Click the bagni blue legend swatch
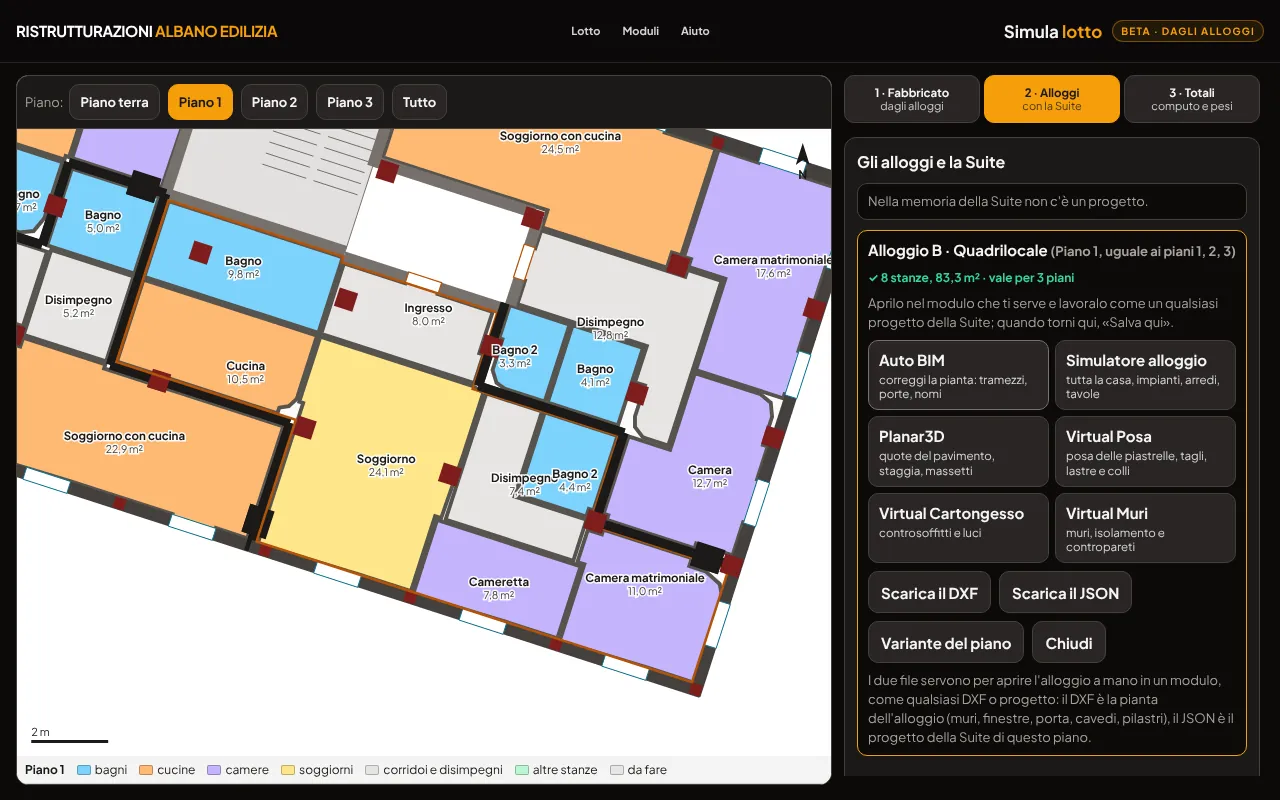This screenshot has width=1280, height=800. [84, 770]
